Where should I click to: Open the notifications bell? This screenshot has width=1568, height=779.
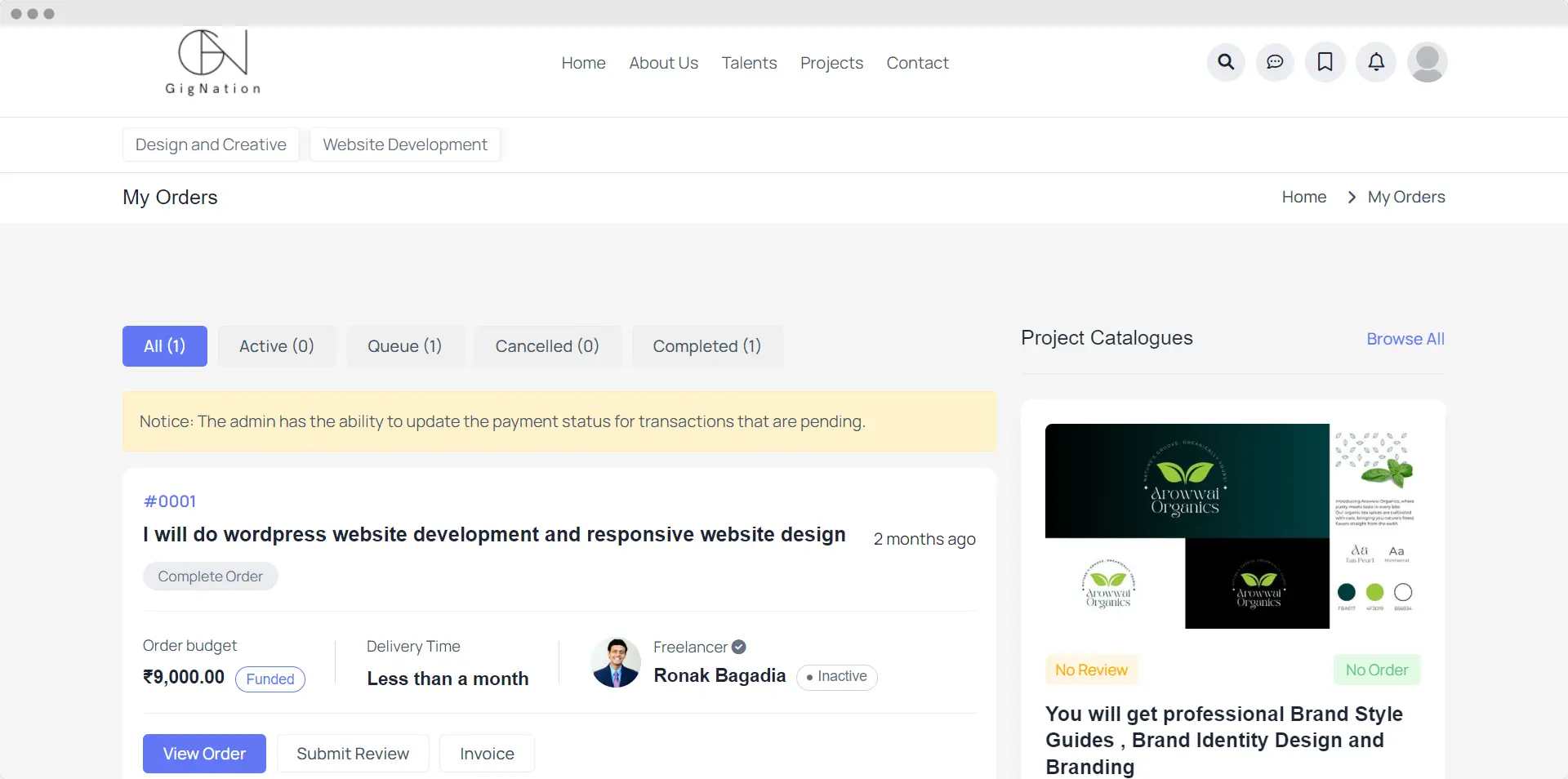pyautogui.click(x=1376, y=62)
